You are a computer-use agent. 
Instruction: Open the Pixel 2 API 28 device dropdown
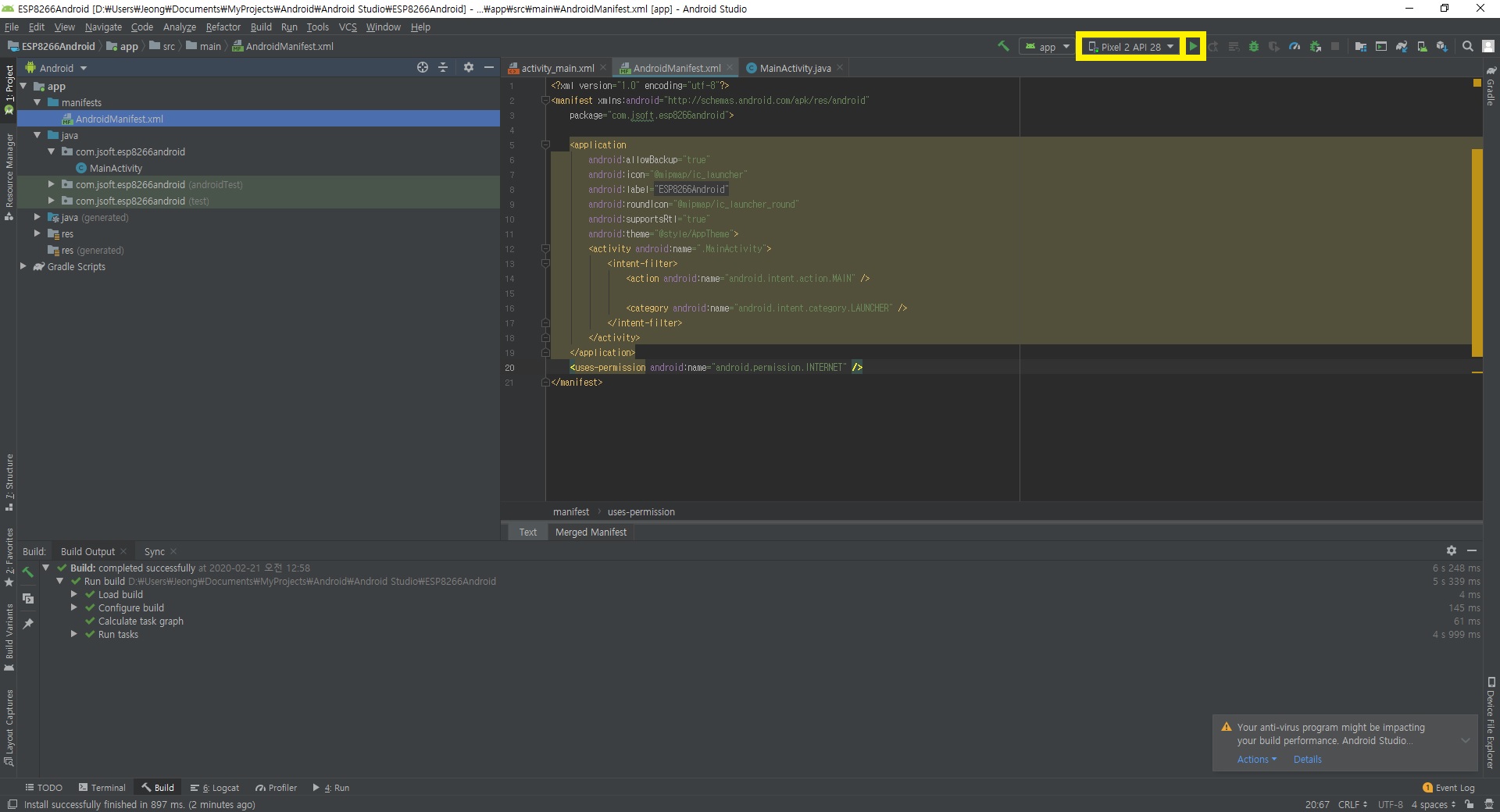click(1130, 47)
